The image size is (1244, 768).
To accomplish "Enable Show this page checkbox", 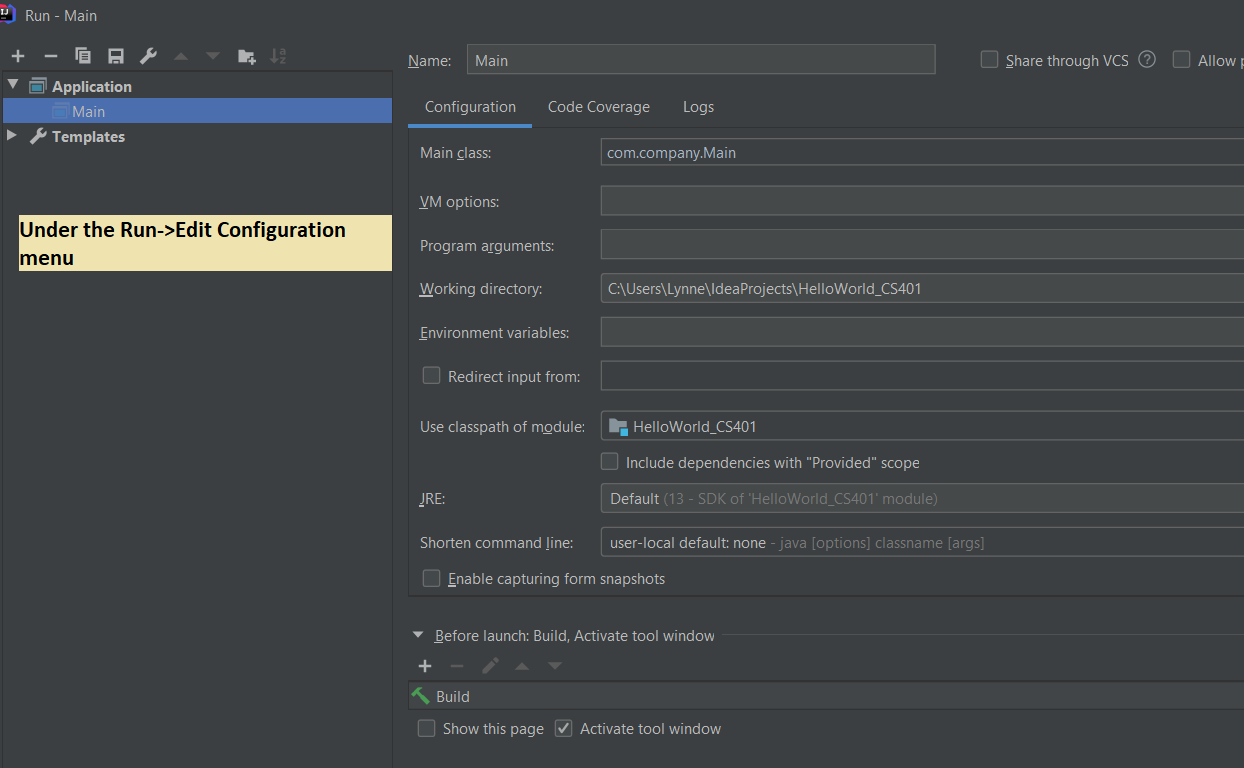I will pos(427,728).
